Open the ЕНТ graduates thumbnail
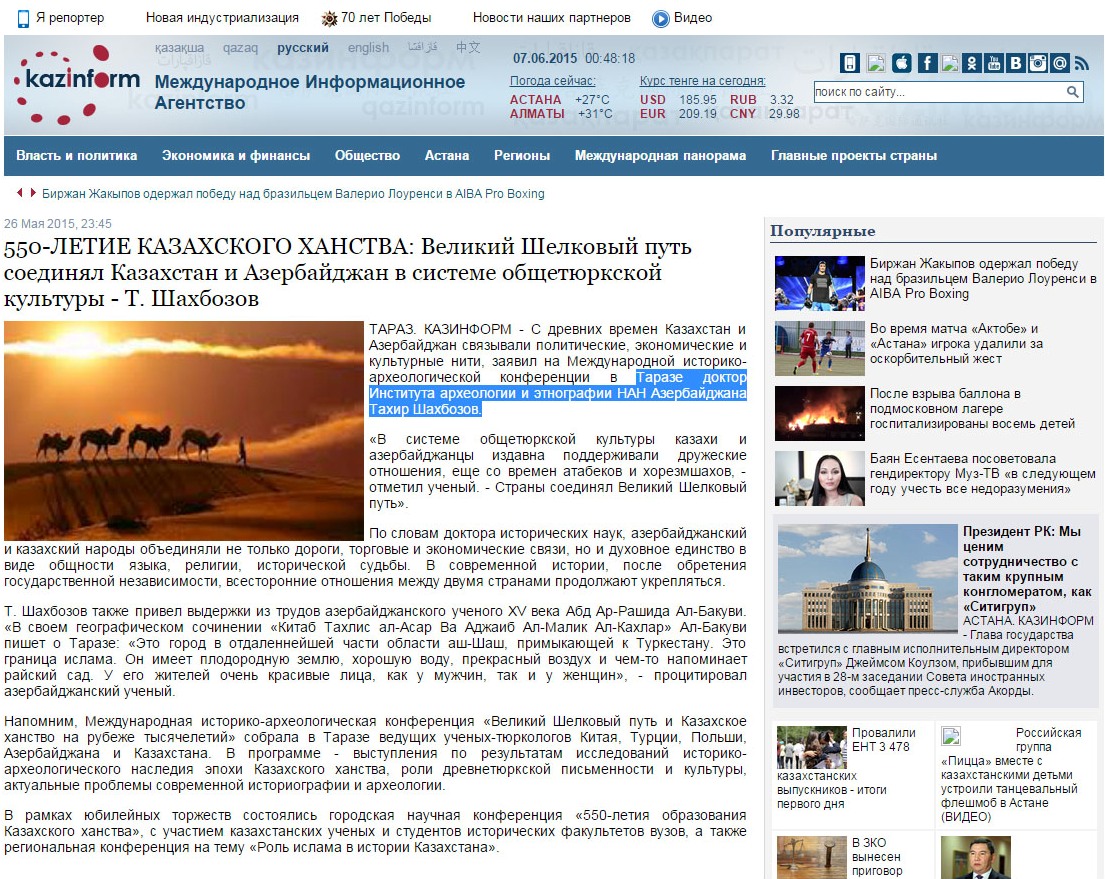 [812, 747]
